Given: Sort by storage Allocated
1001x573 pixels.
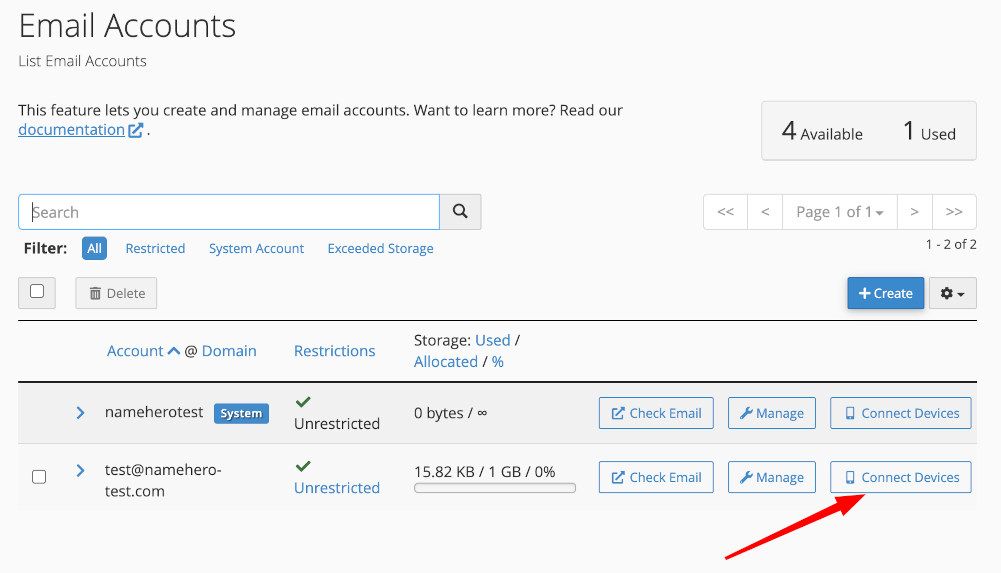Looking at the screenshot, I should coord(446,362).
